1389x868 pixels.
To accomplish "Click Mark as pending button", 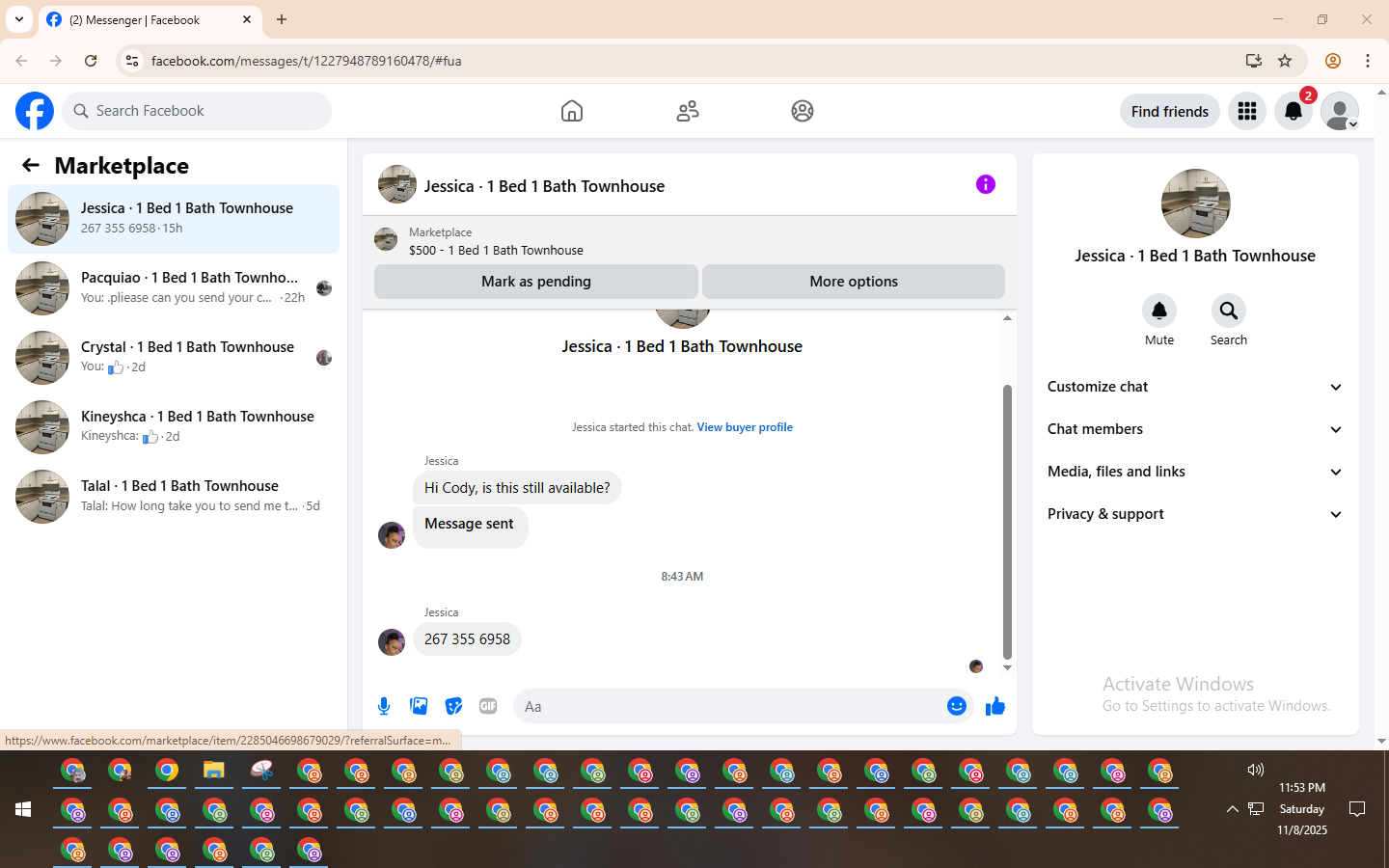I will point(536,282).
